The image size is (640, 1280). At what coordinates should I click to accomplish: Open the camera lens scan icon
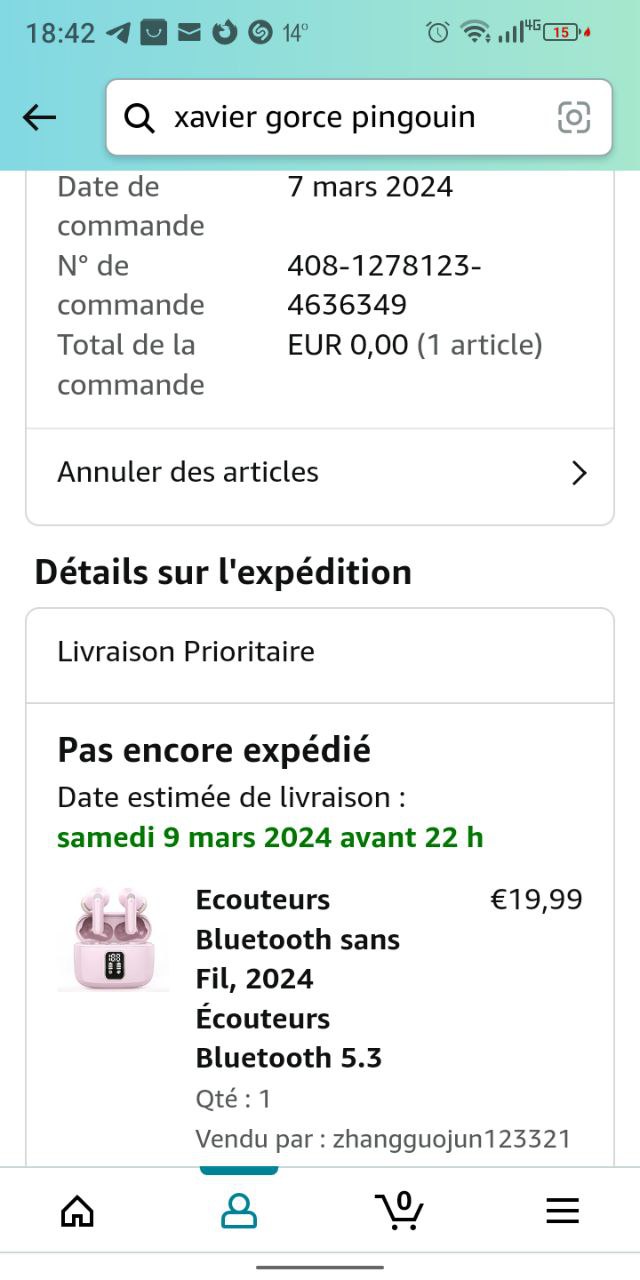(x=574, y=118)
